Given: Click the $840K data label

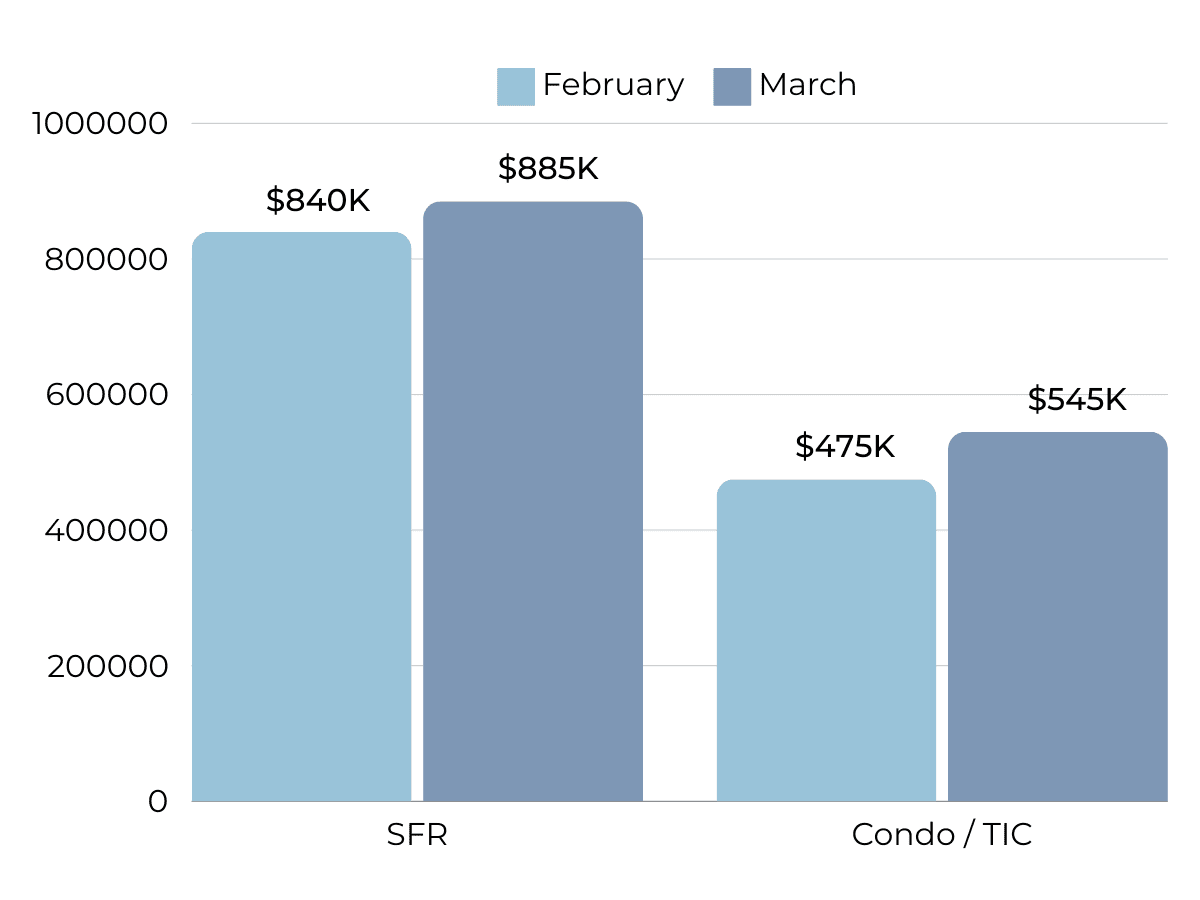Looking at the screenshot, I should coord(318,200).
